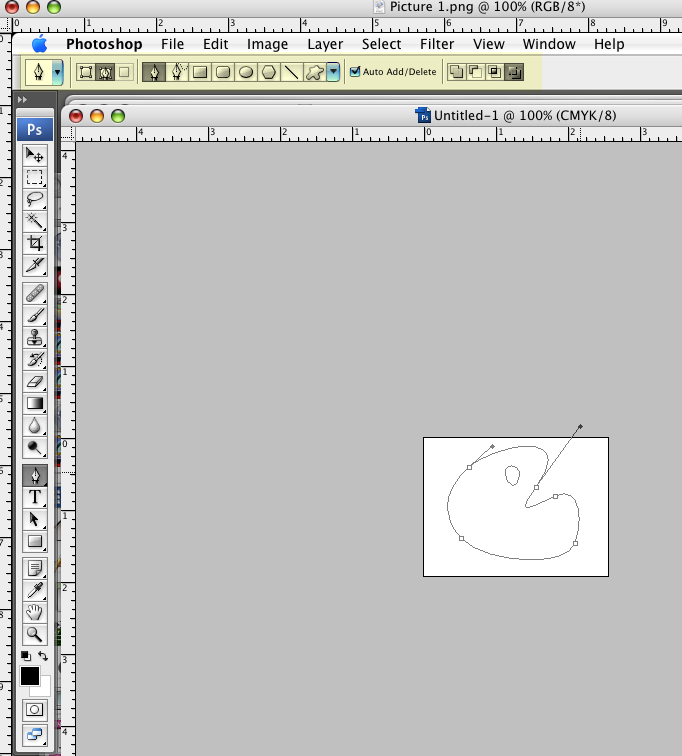Image resolution: width=682 pixels, height=756 pixels.
Task: Select the Slice tool
Action: pos(35,265)
